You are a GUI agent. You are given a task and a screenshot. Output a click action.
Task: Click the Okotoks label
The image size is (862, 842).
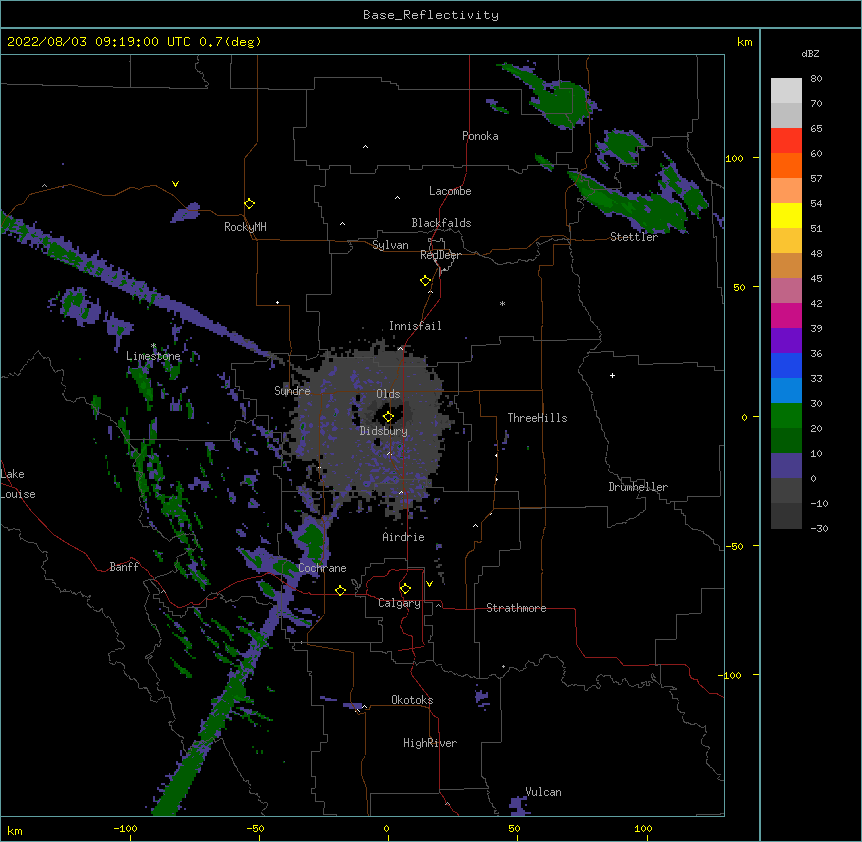pos(412,700)
